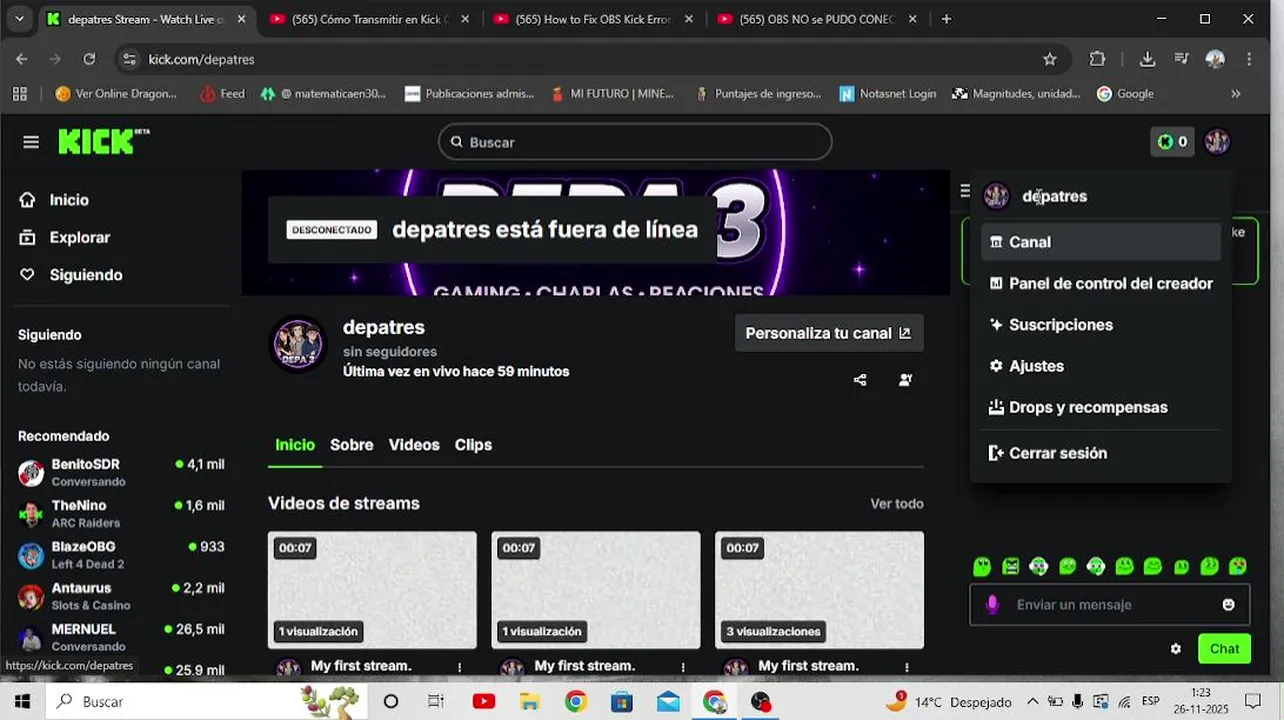Insert the first green emote in the chat row
Image resolution: width=1284 pixels, height=720 pixels.
click(982, 567)
